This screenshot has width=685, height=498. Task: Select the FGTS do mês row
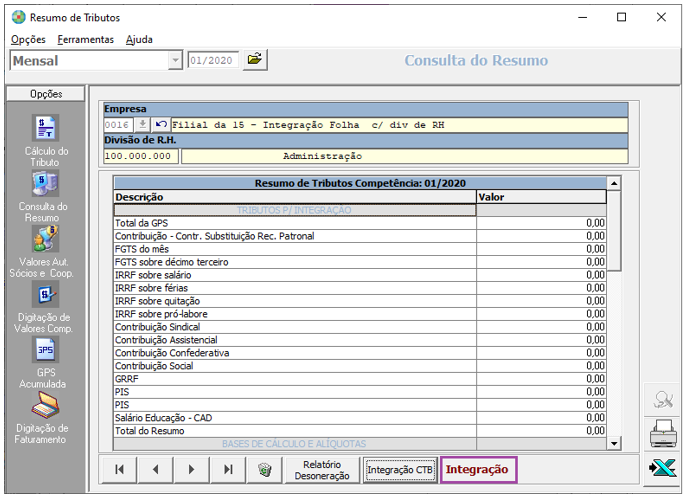pyautogui.click(x=360, y=249)
